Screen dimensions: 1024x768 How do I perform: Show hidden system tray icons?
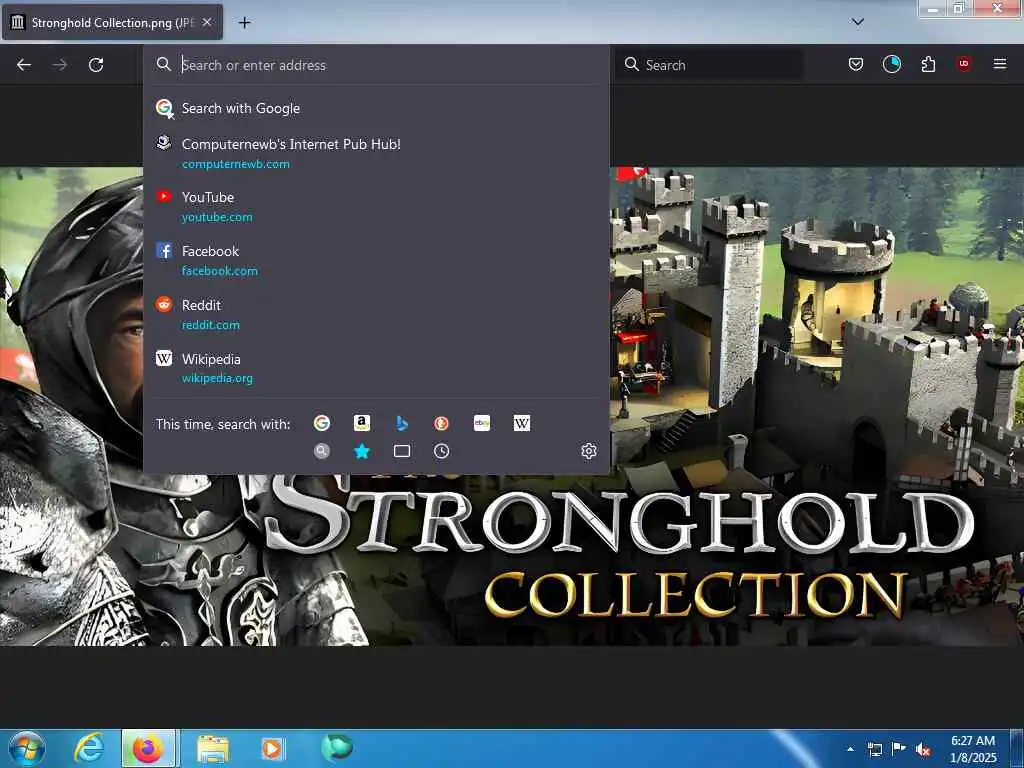click(850, 749)
